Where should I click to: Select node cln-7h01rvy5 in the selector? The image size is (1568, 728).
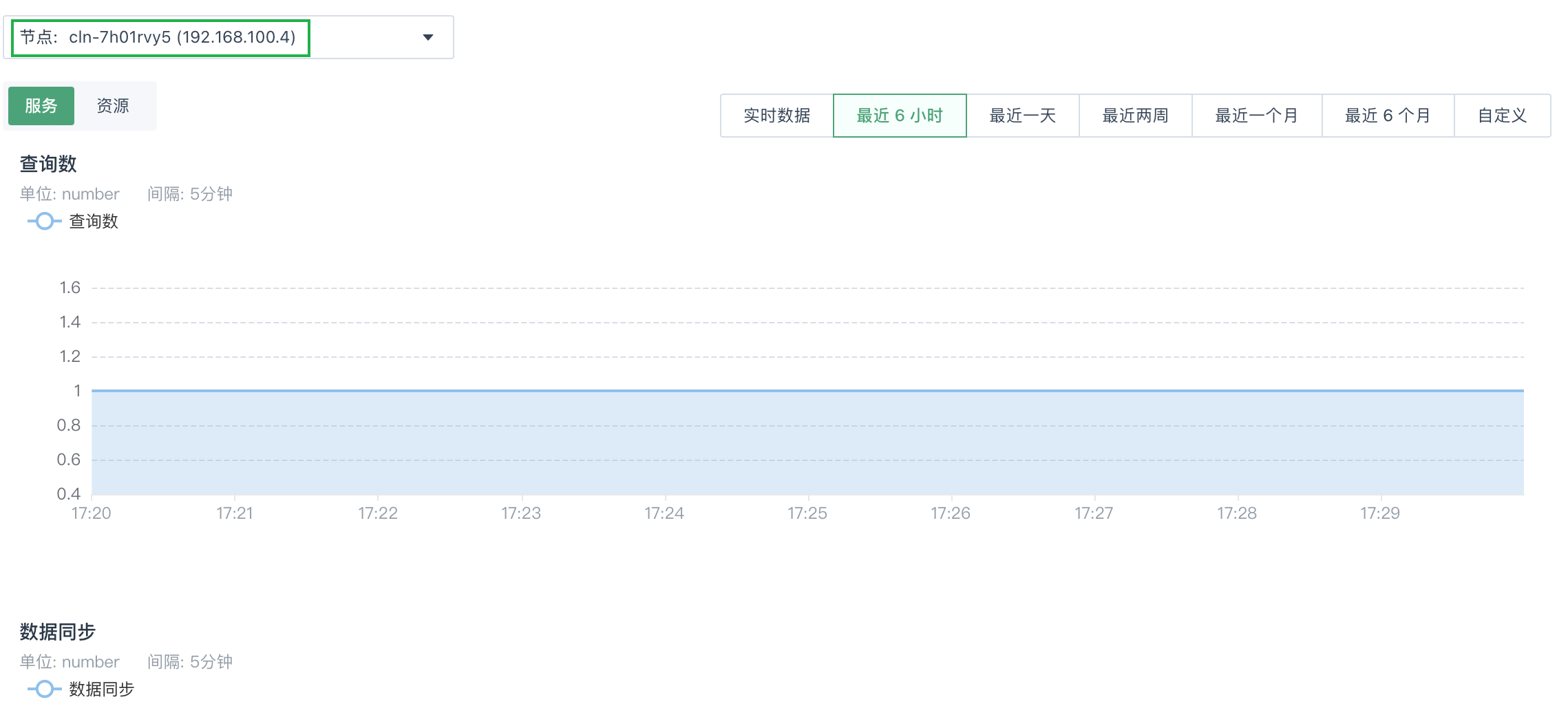[160, 38]
